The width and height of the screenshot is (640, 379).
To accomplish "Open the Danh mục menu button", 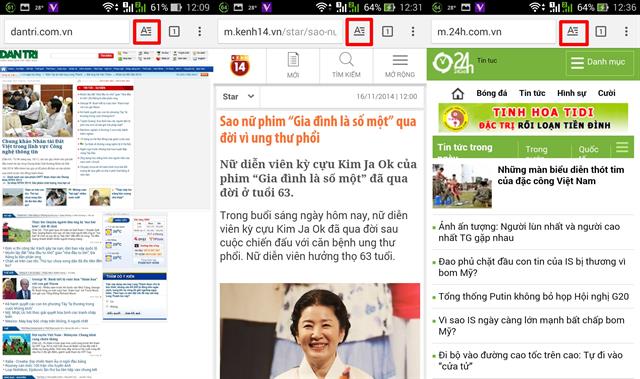I will [x=598, y=62].
